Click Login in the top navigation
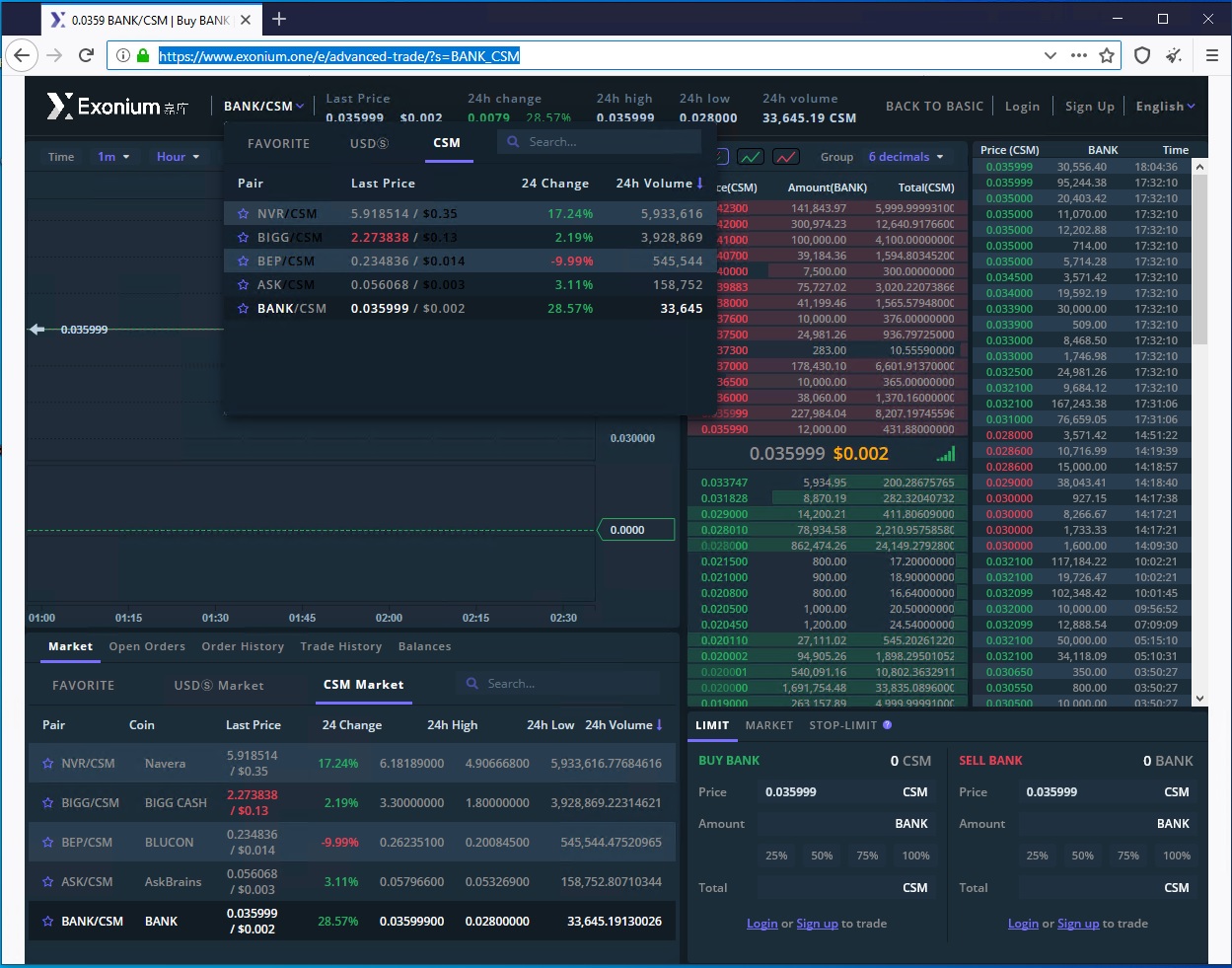Image resolution: width=1232 pixels, height=968 pixels. pyautogui.click(x=1022, y=107)
